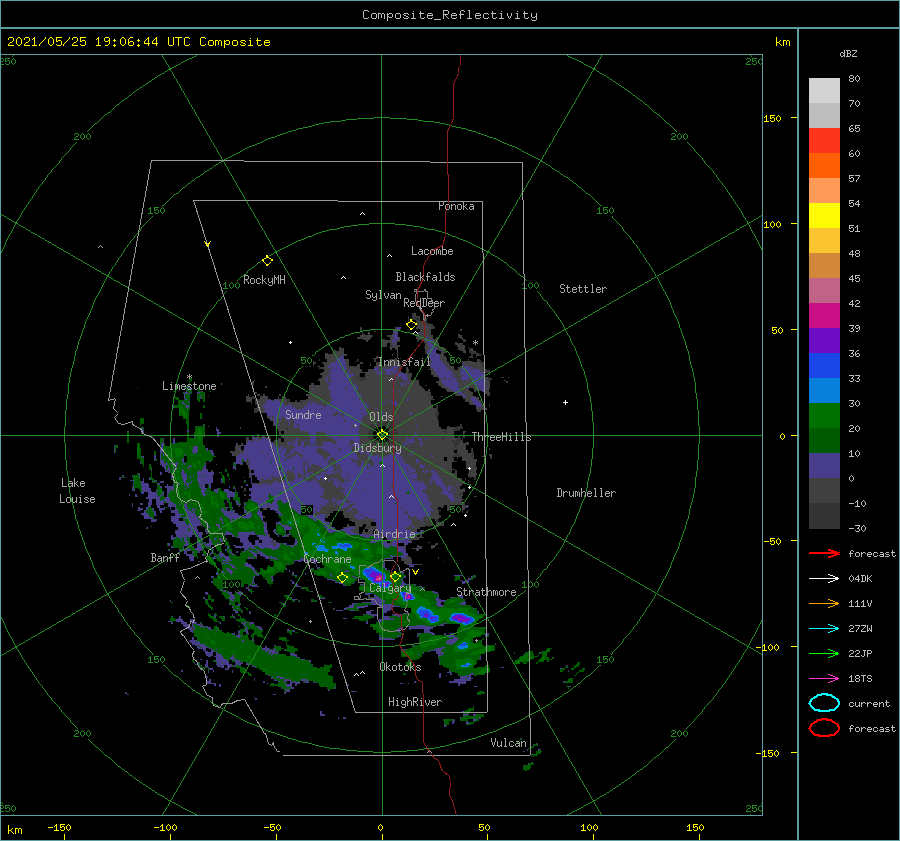Screen dimensions: 900x841
Task: Click the Ponoka town label
Action: coord(456,206)
